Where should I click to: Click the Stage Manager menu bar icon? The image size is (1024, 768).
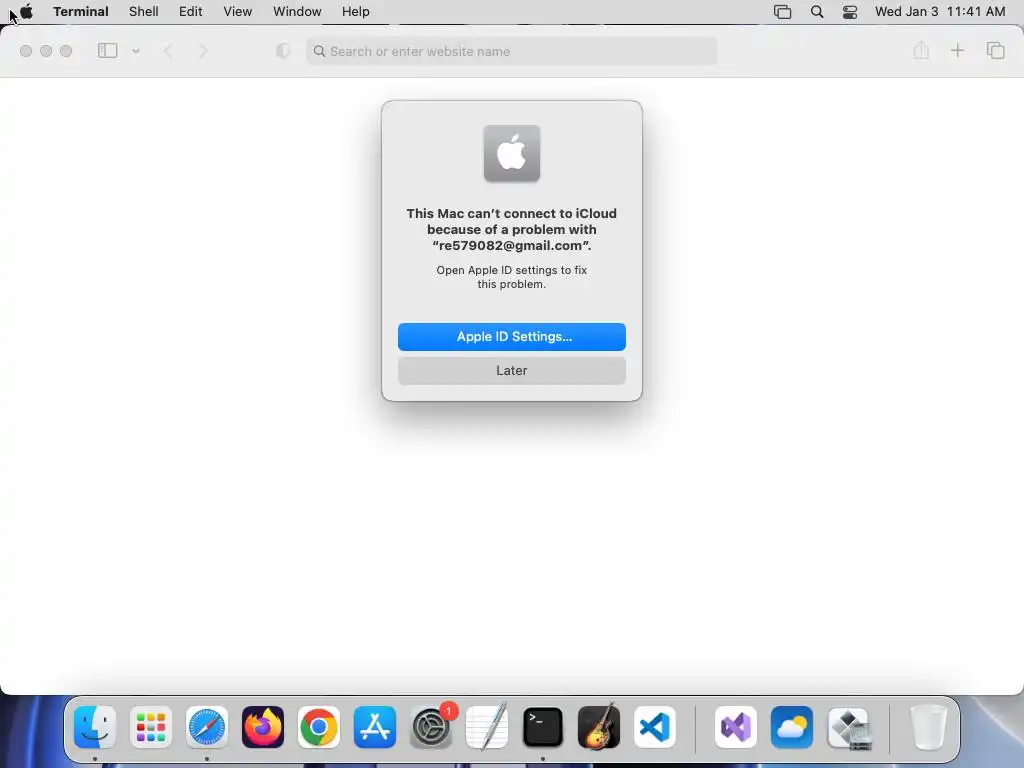click(x=782, y=12)
